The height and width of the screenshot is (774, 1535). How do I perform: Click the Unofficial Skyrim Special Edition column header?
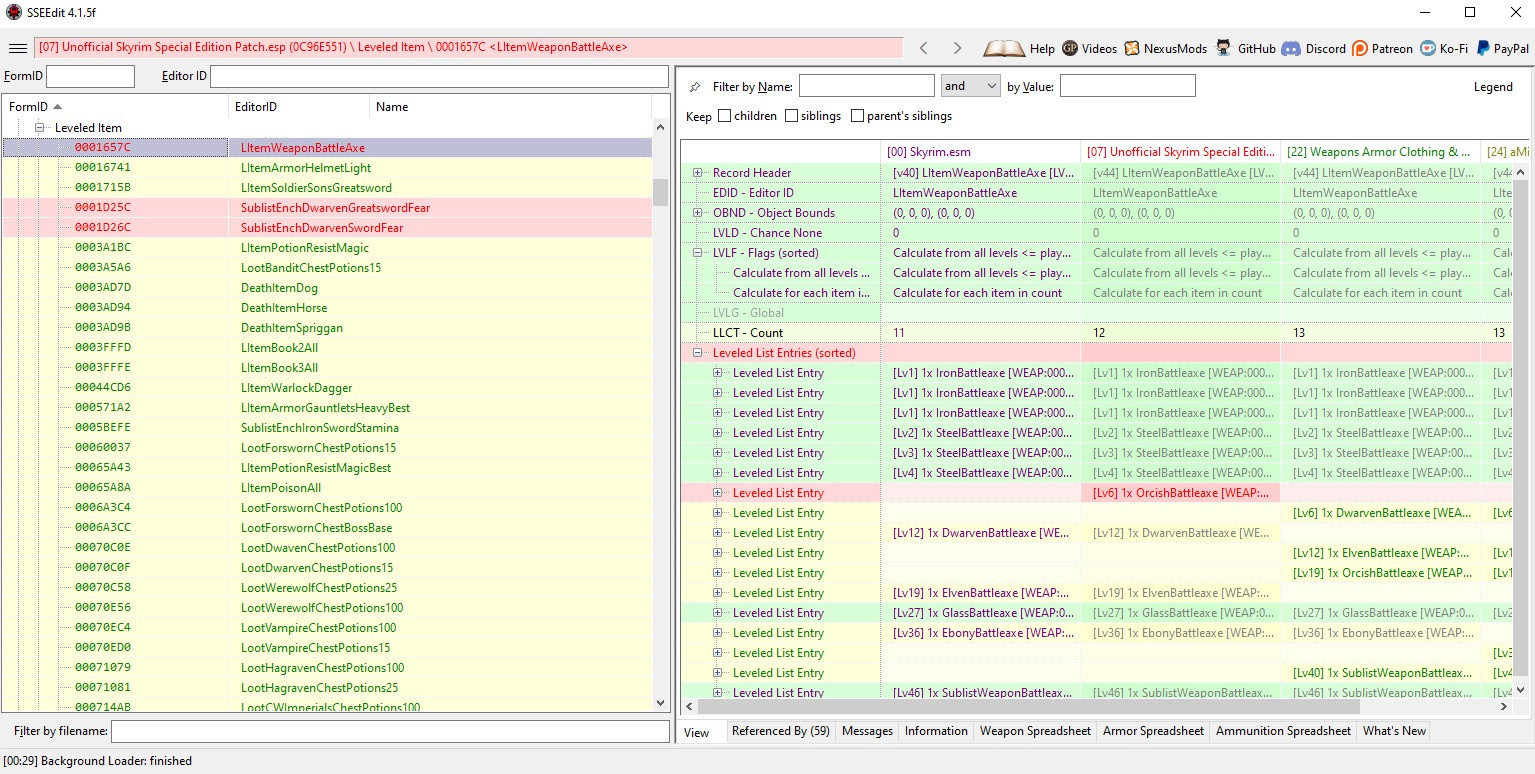coord(1180,152)
